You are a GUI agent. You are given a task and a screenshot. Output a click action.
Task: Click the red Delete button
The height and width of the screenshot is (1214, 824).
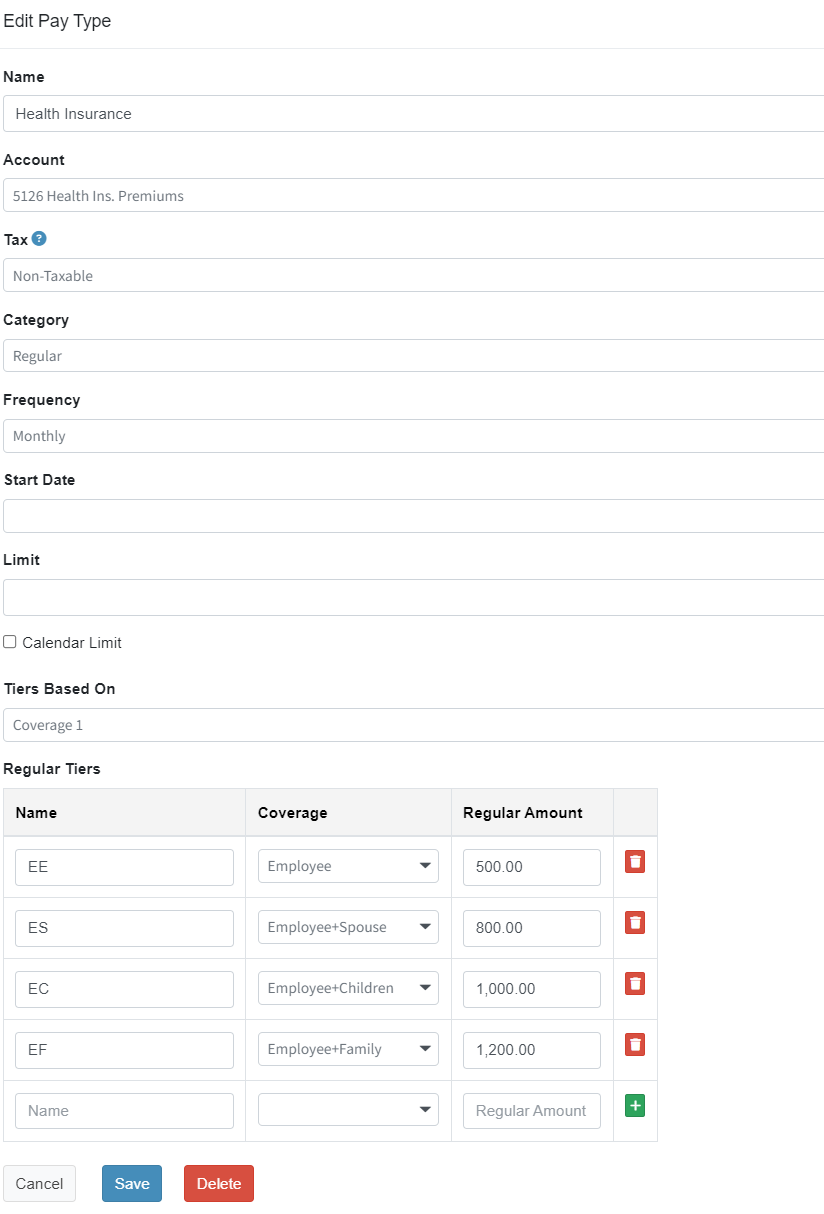tap(219, 1183)
